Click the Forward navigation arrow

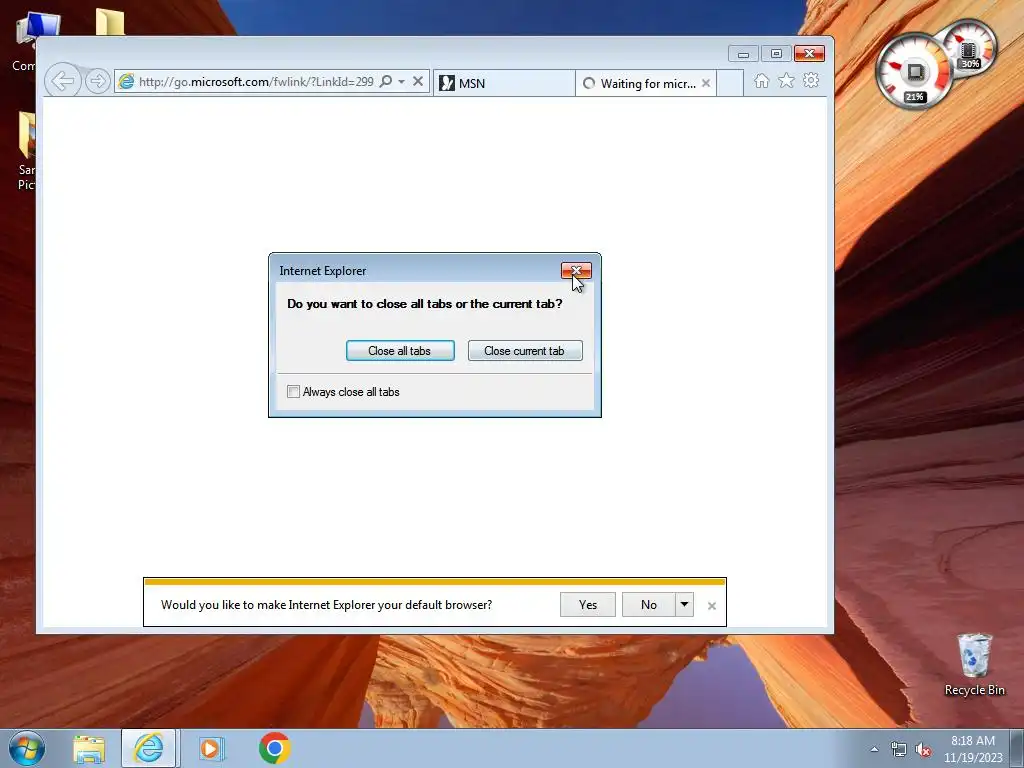pos(97,81)
